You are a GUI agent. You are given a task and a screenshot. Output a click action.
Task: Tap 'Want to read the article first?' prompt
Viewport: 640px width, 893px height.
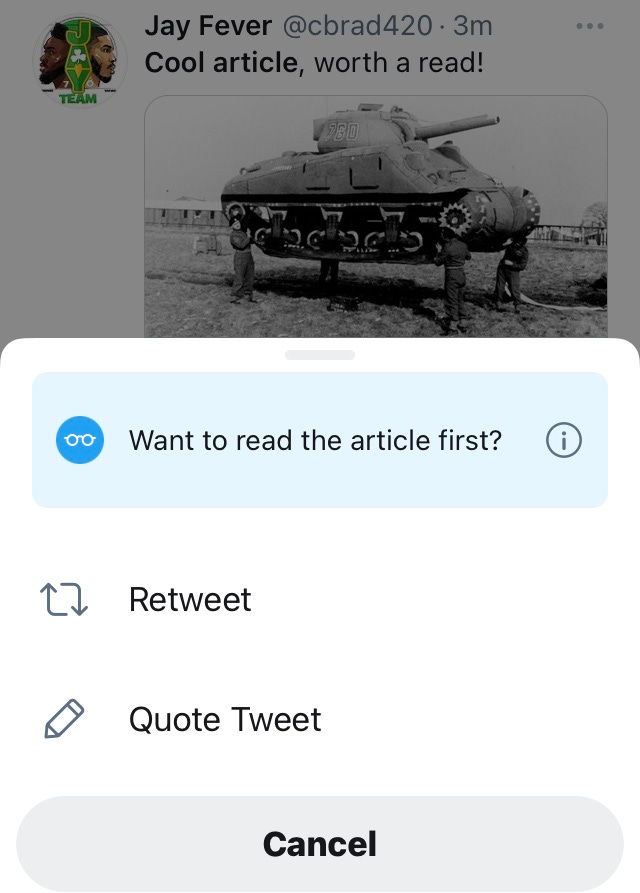pos(315,440)
